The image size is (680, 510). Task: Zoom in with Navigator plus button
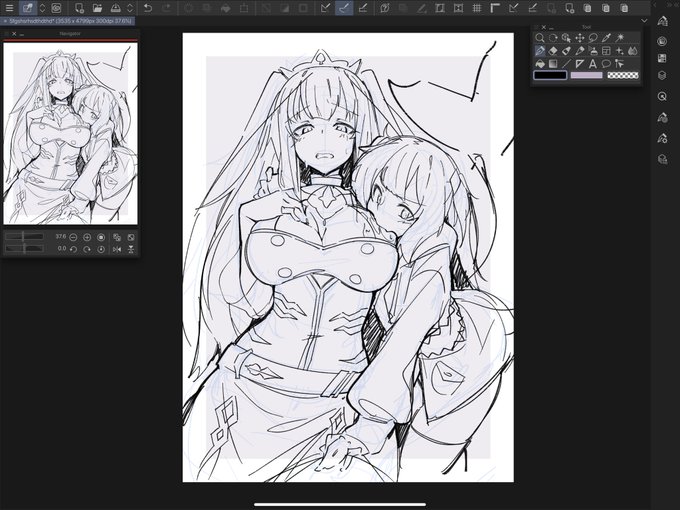pyautogui.click(x=87, y=237)
